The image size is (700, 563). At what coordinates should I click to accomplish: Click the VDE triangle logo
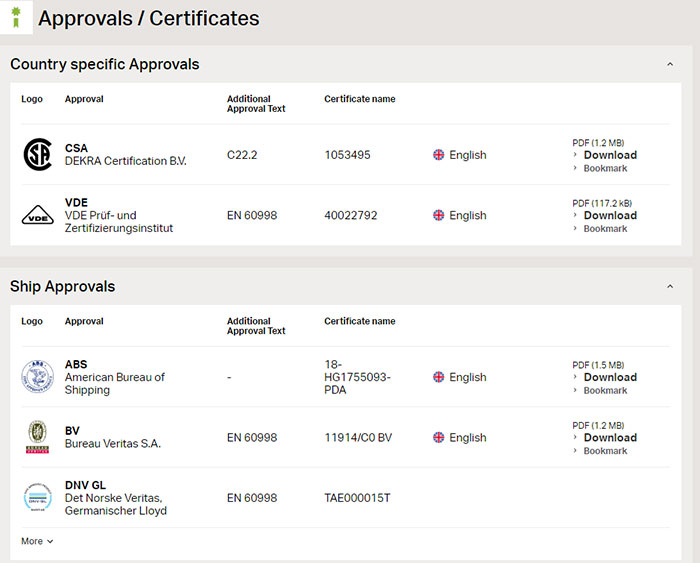click(38, 215)
